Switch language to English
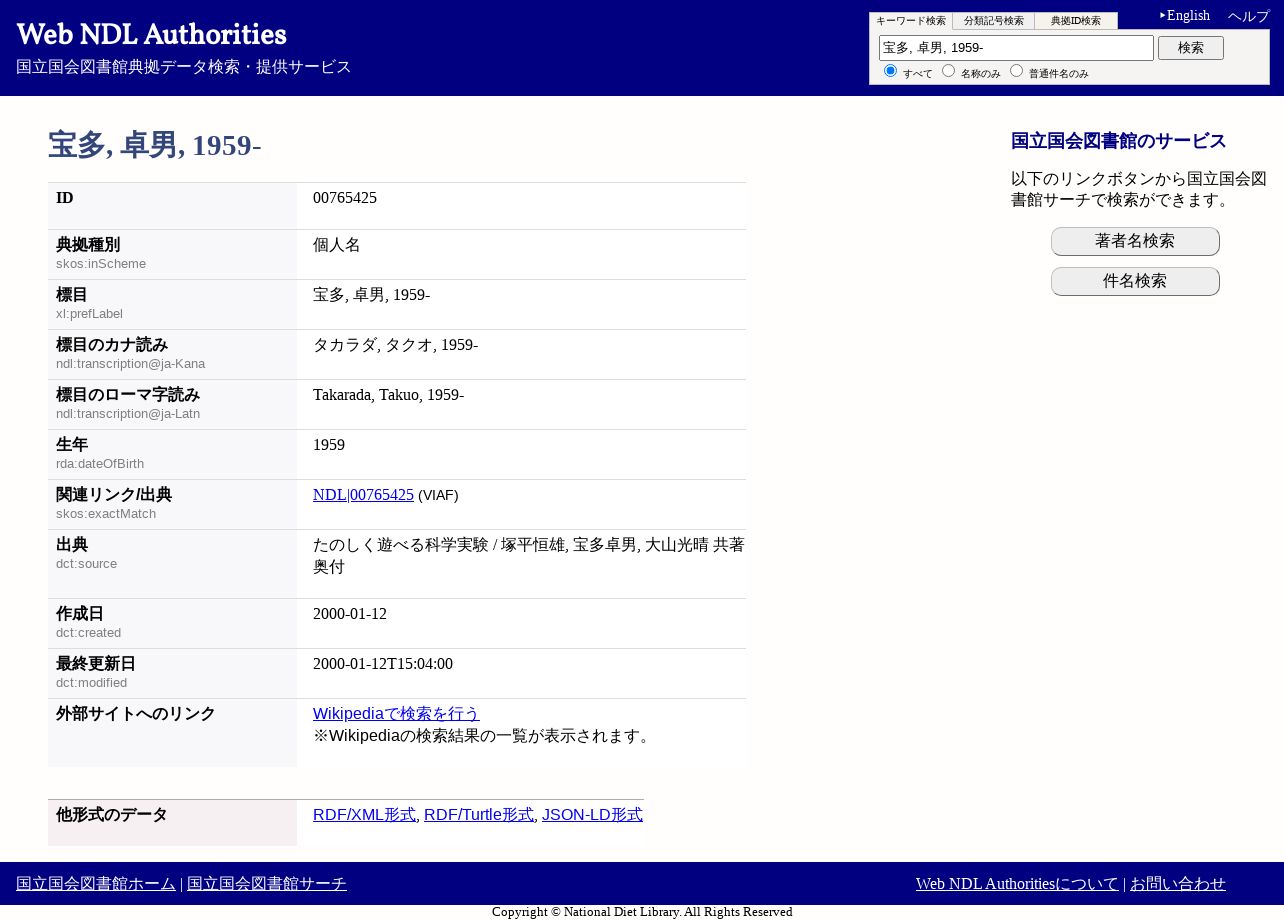Screen dimensions: 1284x920 click(1188, 16)
